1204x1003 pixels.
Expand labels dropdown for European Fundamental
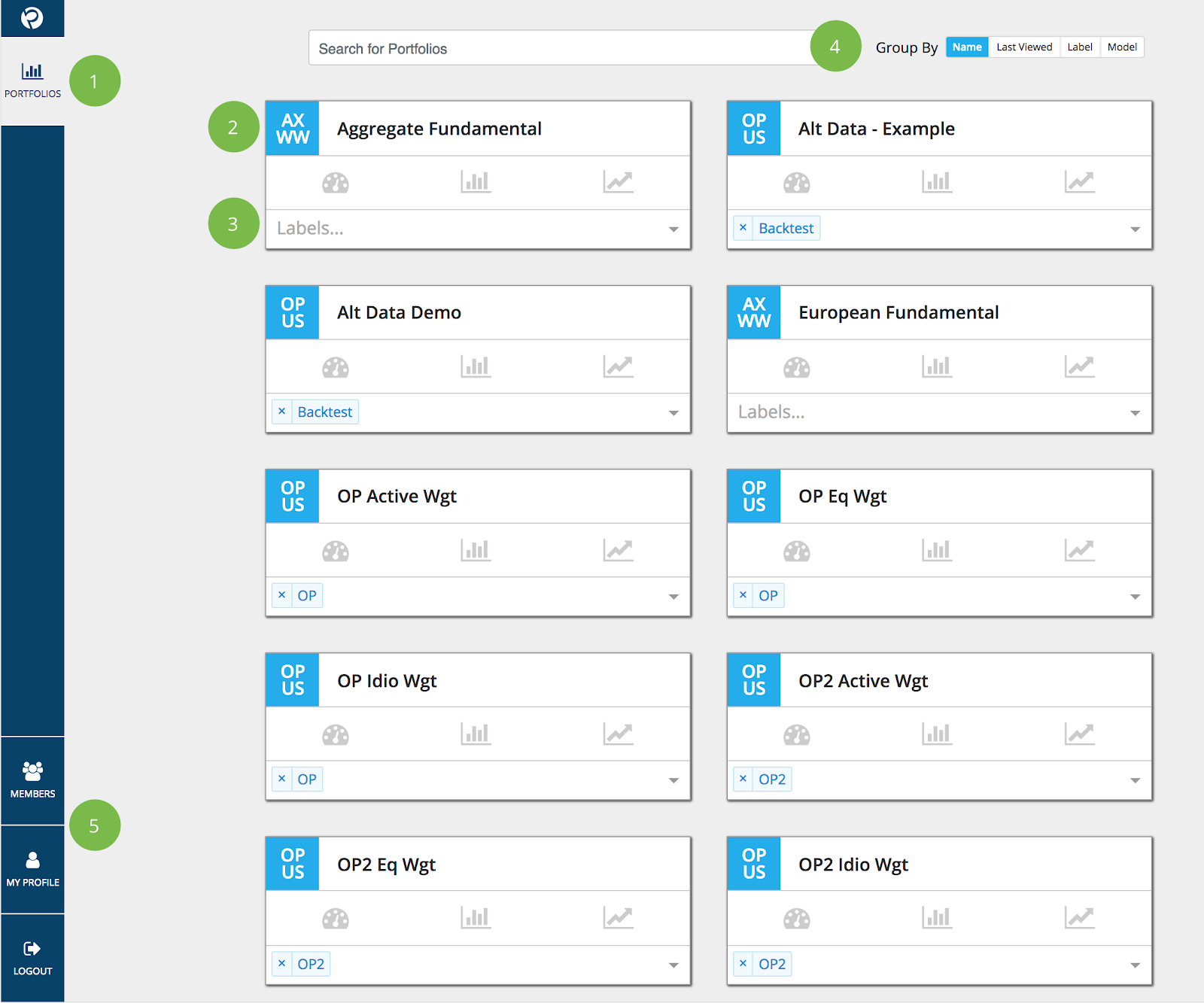pos(1135,412)
